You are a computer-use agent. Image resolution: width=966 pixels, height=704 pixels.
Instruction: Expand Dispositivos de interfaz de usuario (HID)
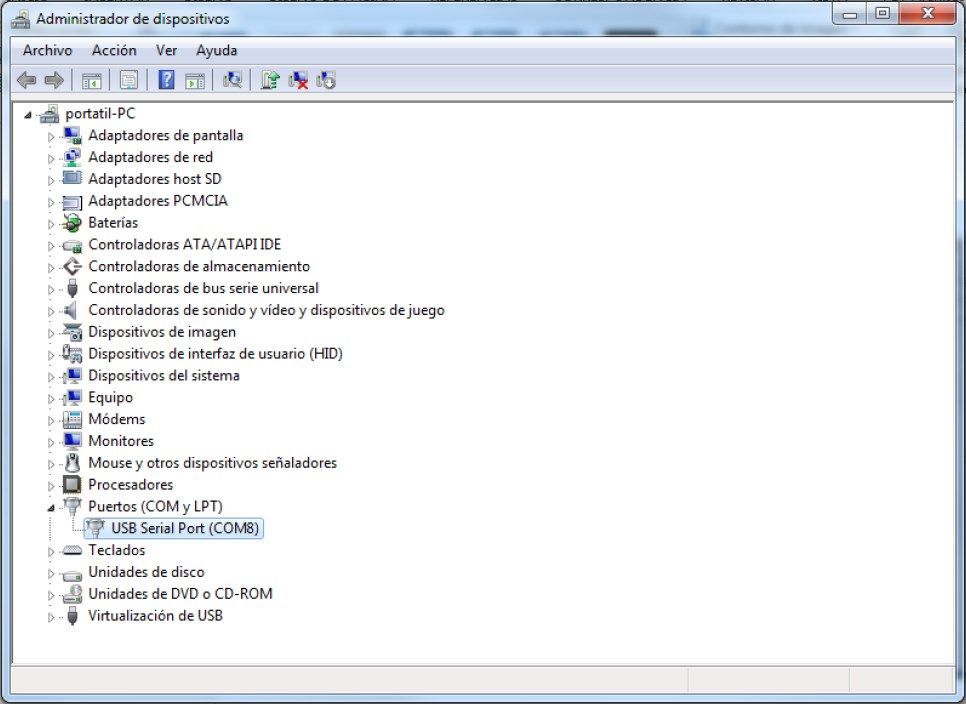tap(51, 355)
